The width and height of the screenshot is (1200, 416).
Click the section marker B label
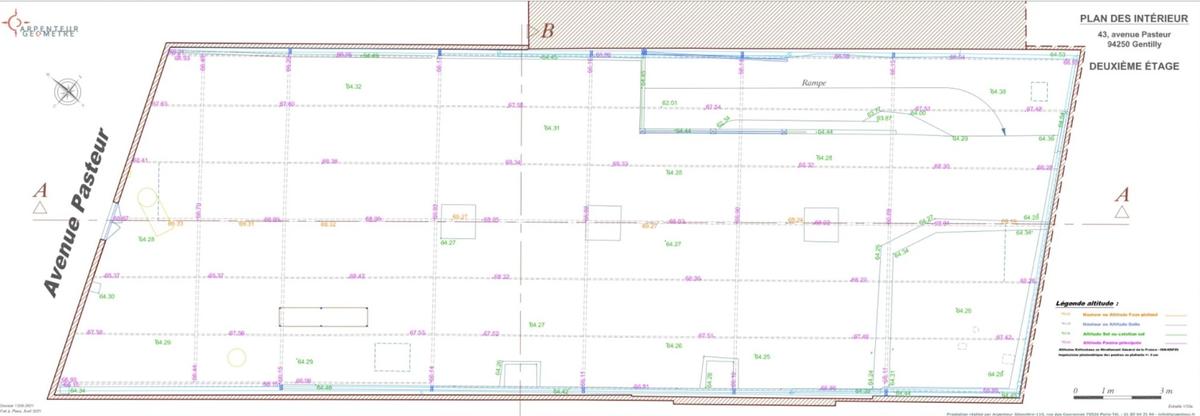pos(547,29)
